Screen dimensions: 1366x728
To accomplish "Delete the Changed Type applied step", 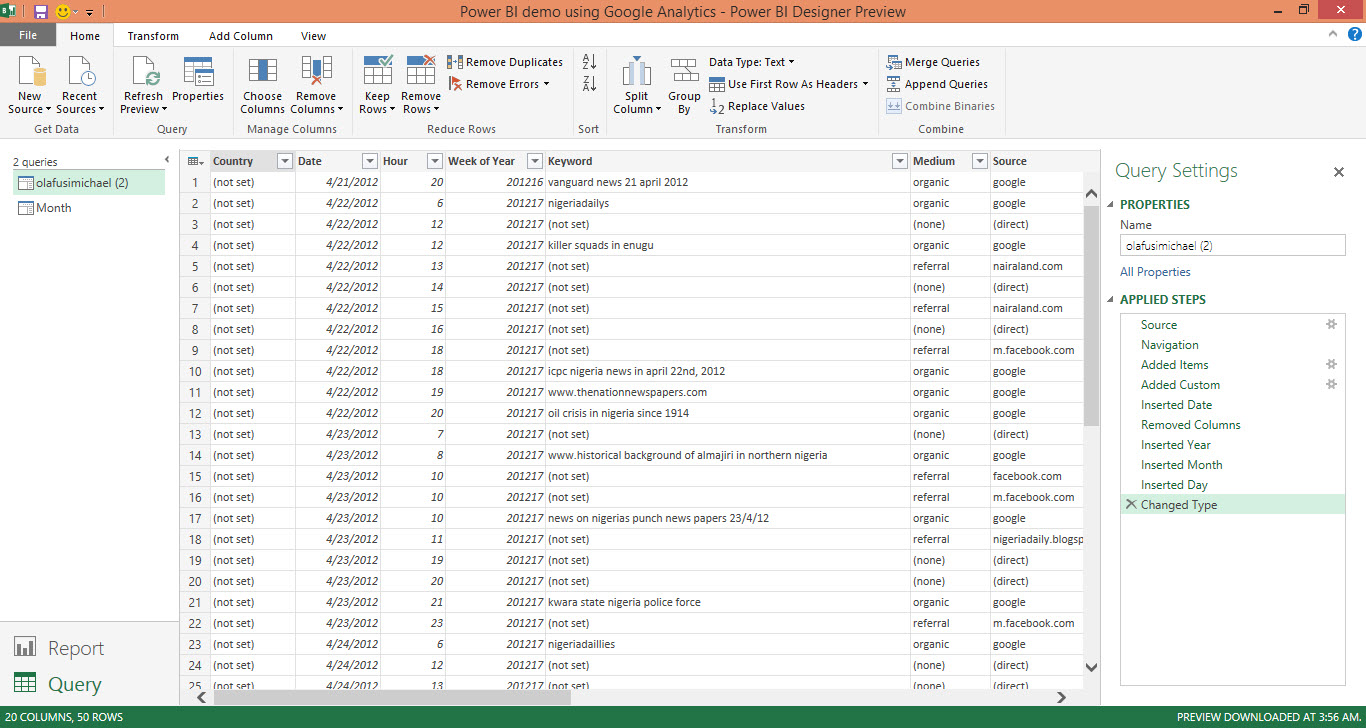I will (1131, 504).
